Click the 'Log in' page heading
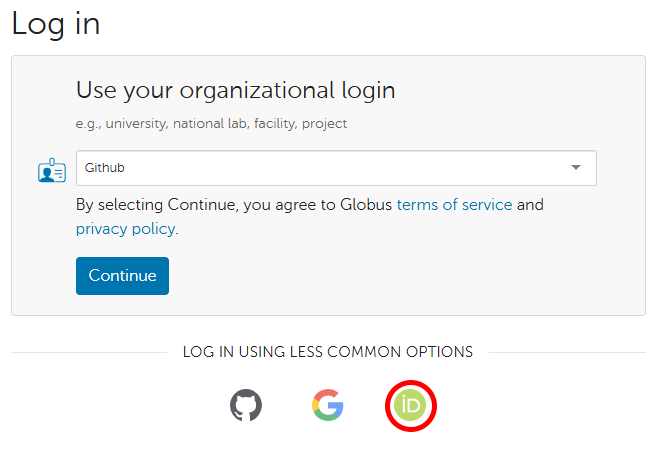Screen dimensions: 662x455 coord(56,24)
